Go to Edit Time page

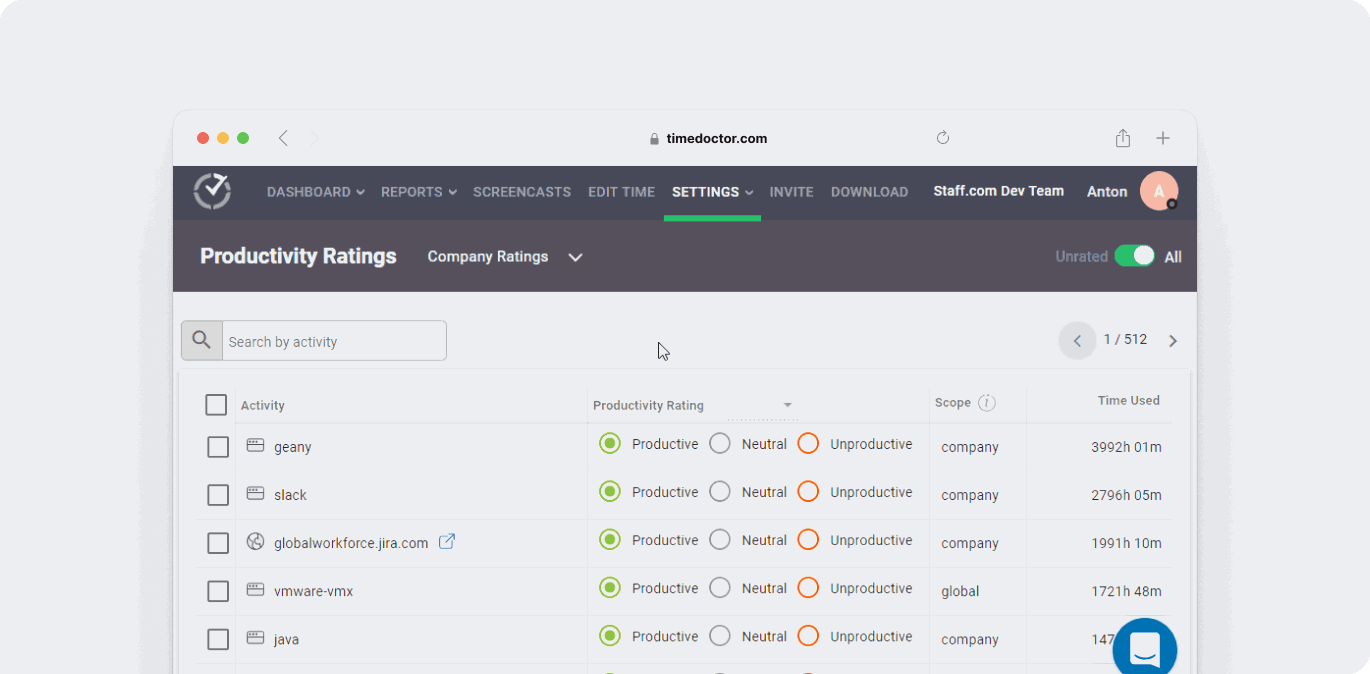tap(621, 192)
